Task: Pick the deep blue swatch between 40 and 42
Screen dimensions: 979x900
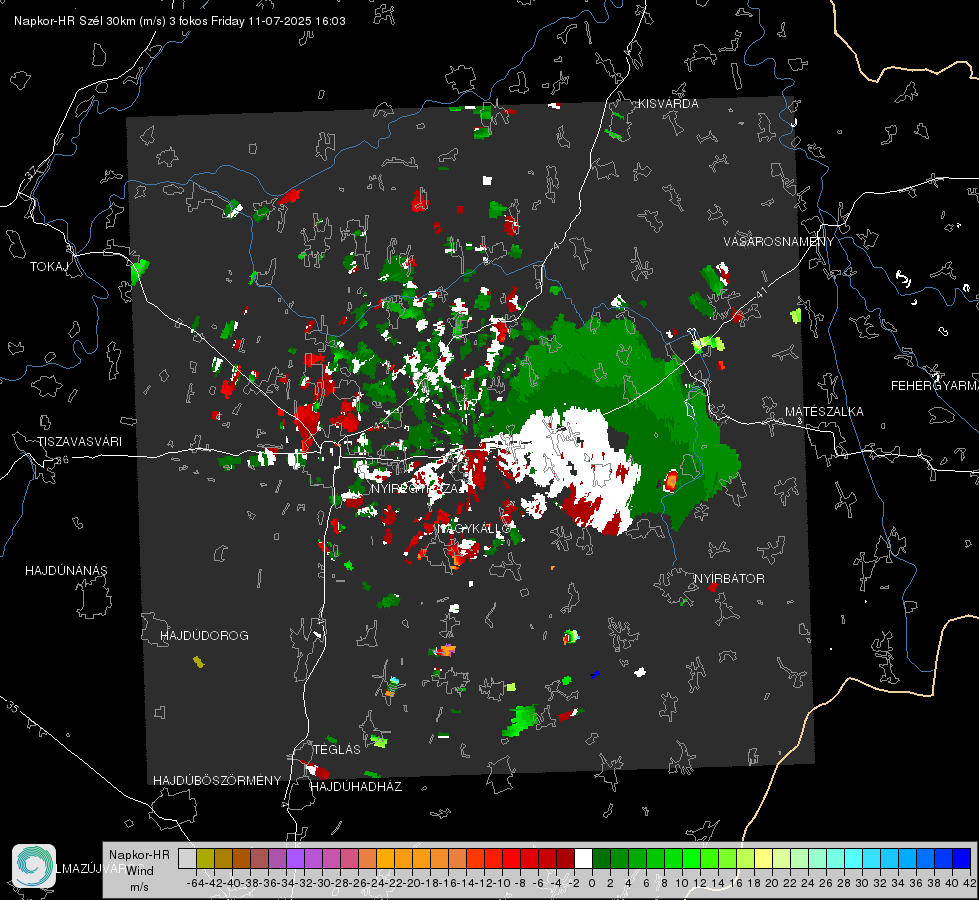Action: click(961, 858)
